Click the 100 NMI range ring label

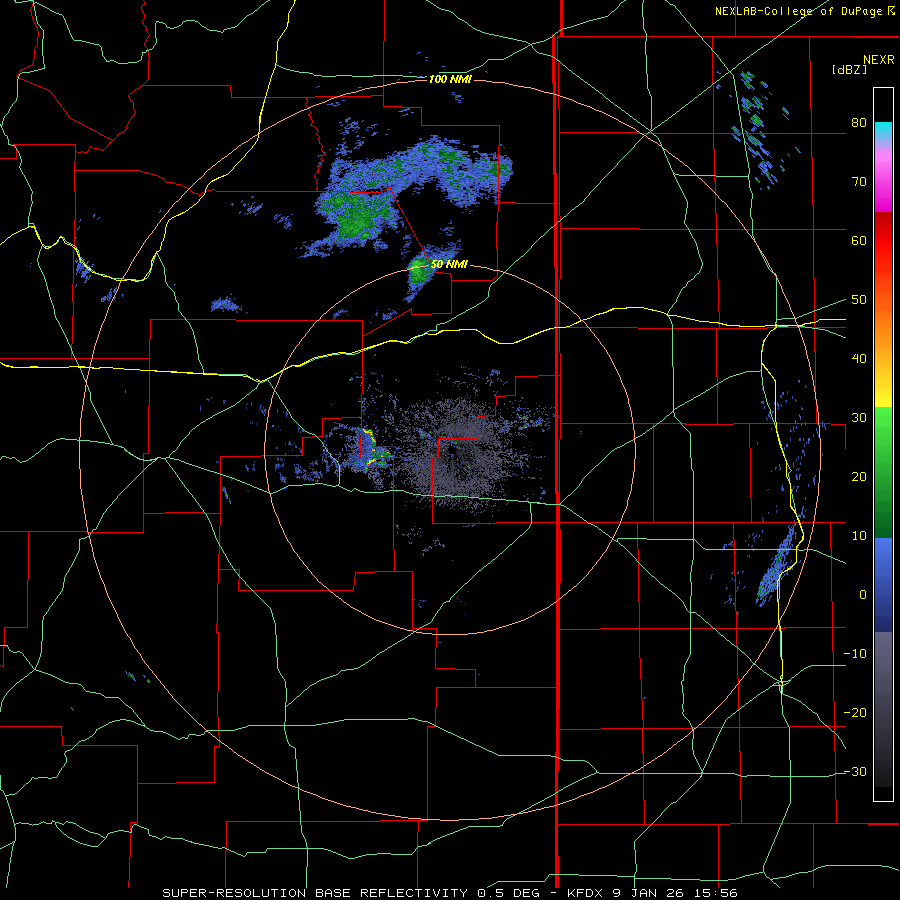point(450,79)
